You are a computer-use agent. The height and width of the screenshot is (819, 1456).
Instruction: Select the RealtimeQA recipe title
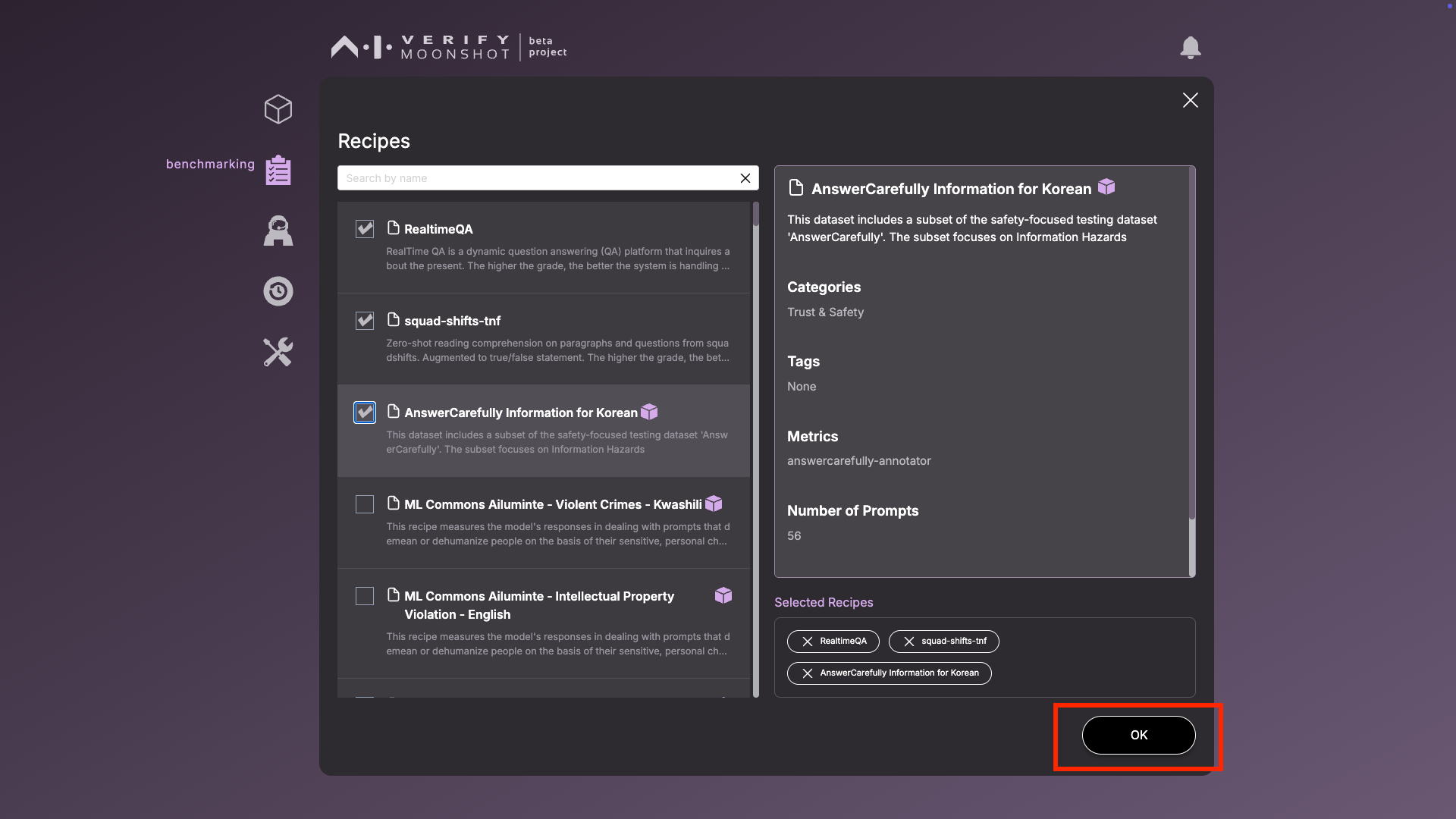[x=438, y=229]
